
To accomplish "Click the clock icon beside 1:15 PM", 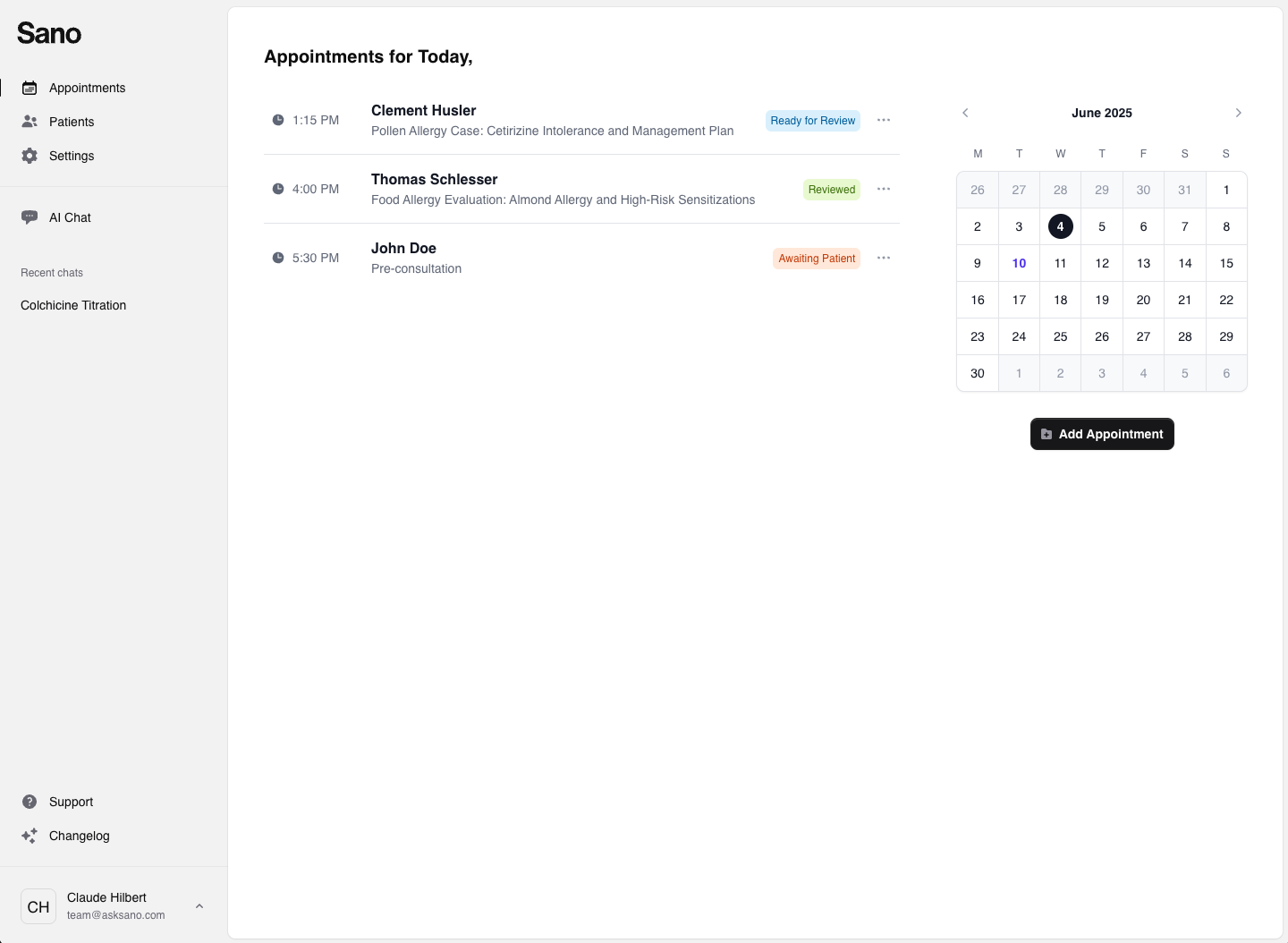I will pos(278,120).
